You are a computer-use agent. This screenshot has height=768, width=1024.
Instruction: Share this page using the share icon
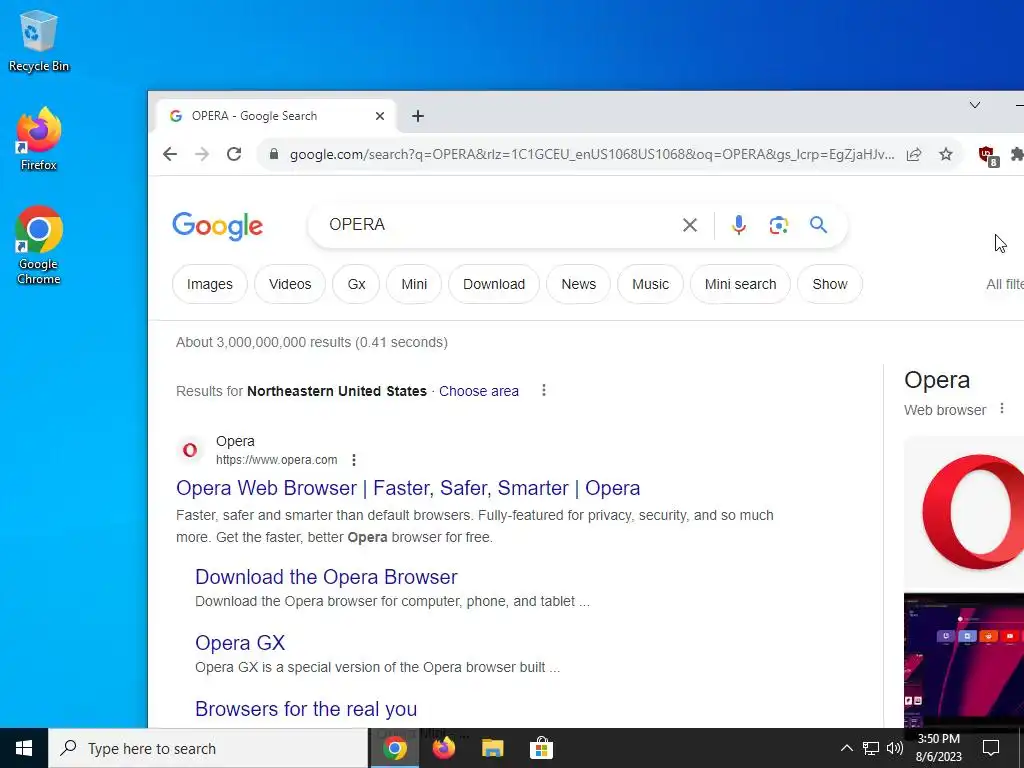click(x=914, y=155)
